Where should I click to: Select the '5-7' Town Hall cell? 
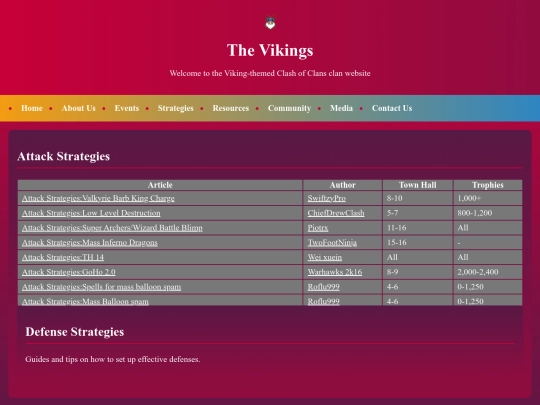418,213
